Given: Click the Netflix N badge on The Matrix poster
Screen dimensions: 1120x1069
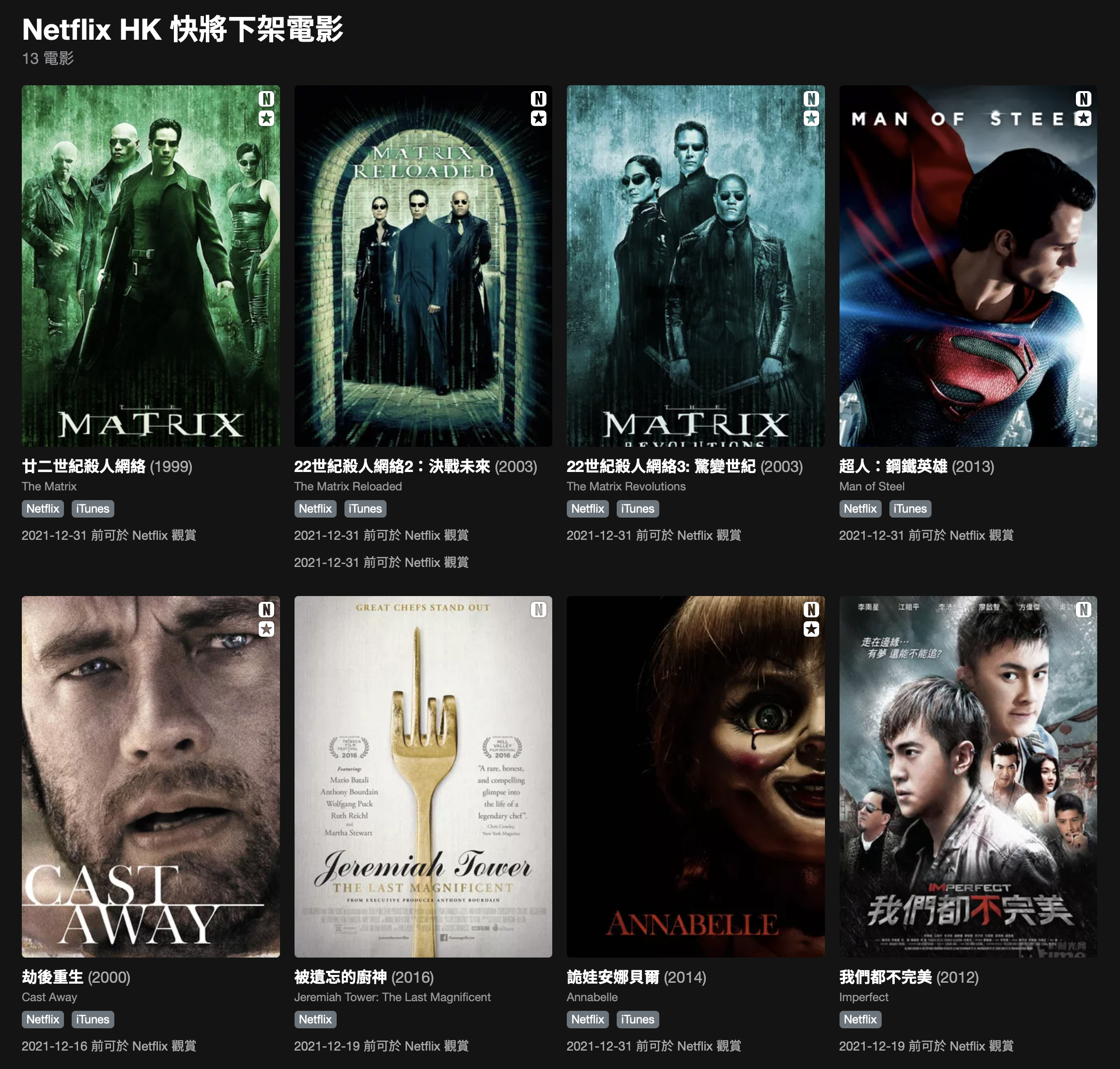Looking at the screenshot, I should pyautogui.click(x=266, y=98).
